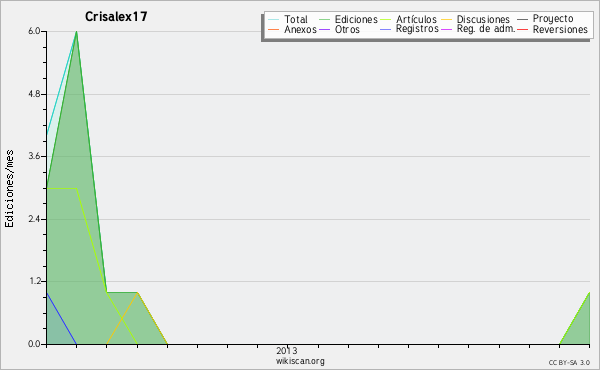Image resolution: width=600 pixels, height=370 pixels.
Task: Select the Reversiones legend label
Action: pyautogui.click(x=560, y=29)
